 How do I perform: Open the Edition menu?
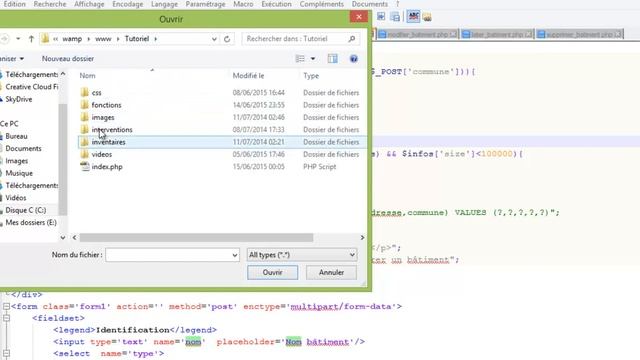tap(15, 4)
